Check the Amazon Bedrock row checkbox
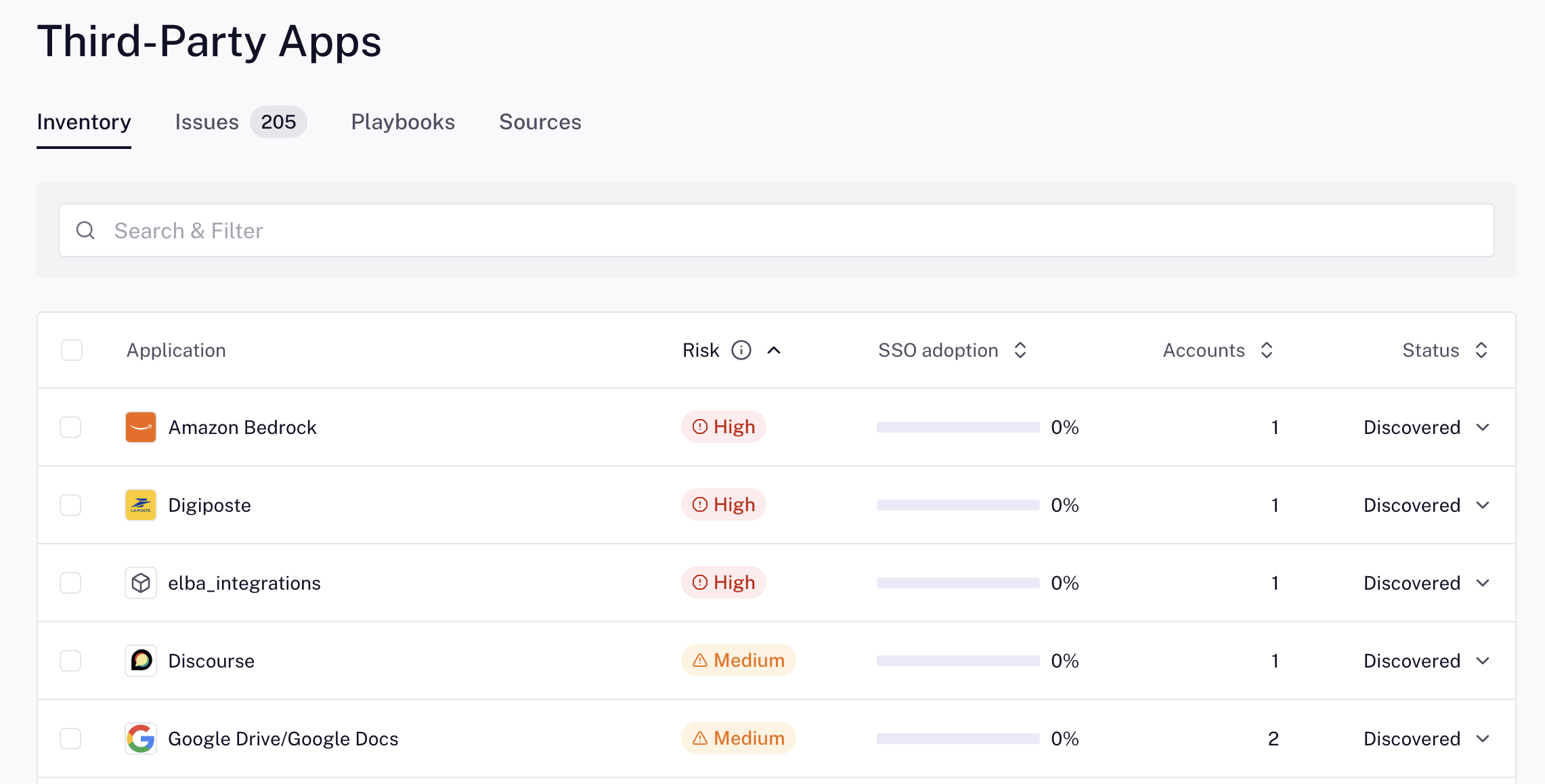1545x784 pixels. point(70,427)
